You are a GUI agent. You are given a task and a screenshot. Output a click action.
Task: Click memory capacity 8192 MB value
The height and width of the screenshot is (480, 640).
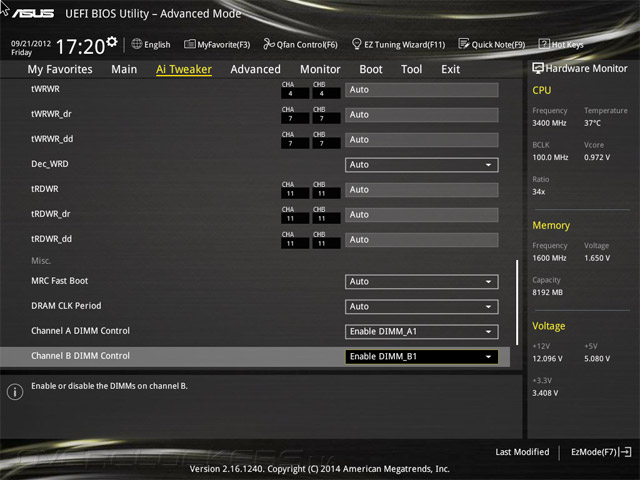[547, 293]
